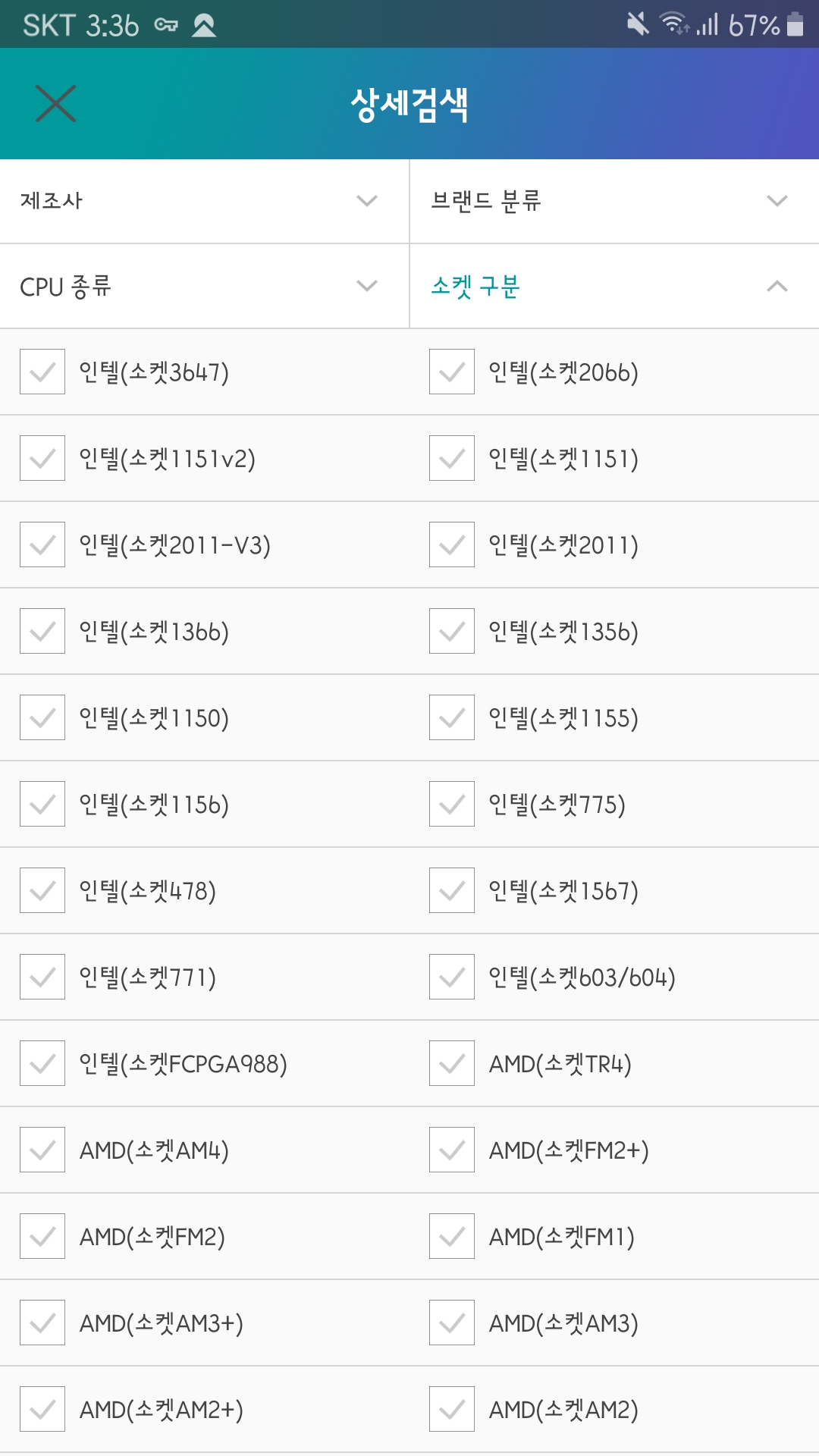This screenshot has width=819, height=1456.
Task: Close the 상세검색 screen with X icon
Action: click(x=55, y=104)
